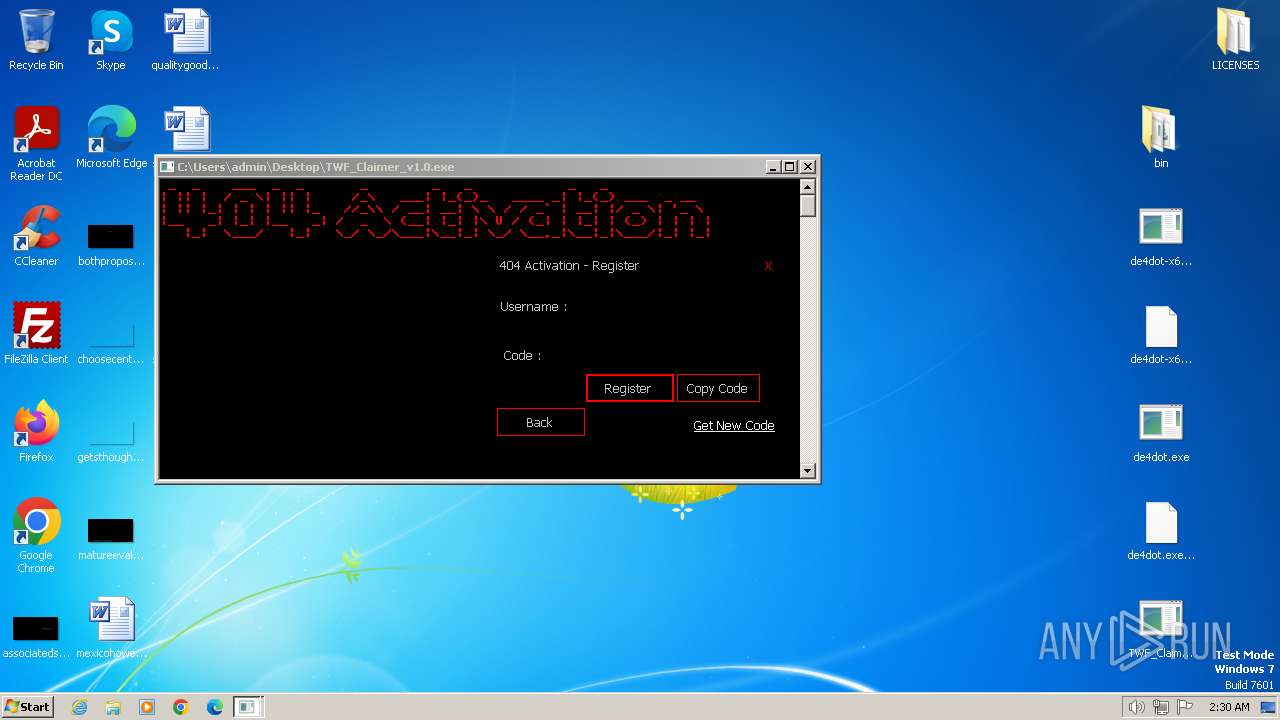1280x720 pixels.
Task: Click the console scrollbar down arrow
Action: [x=808, y=470]
